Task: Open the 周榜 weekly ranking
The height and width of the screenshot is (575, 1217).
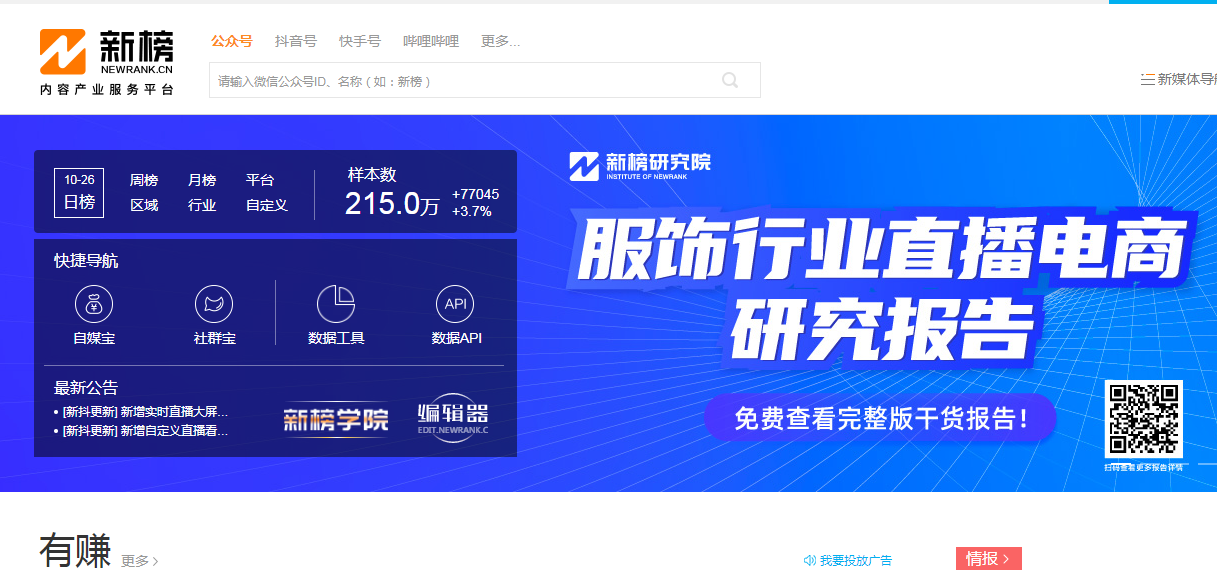Action: point(144,180)
